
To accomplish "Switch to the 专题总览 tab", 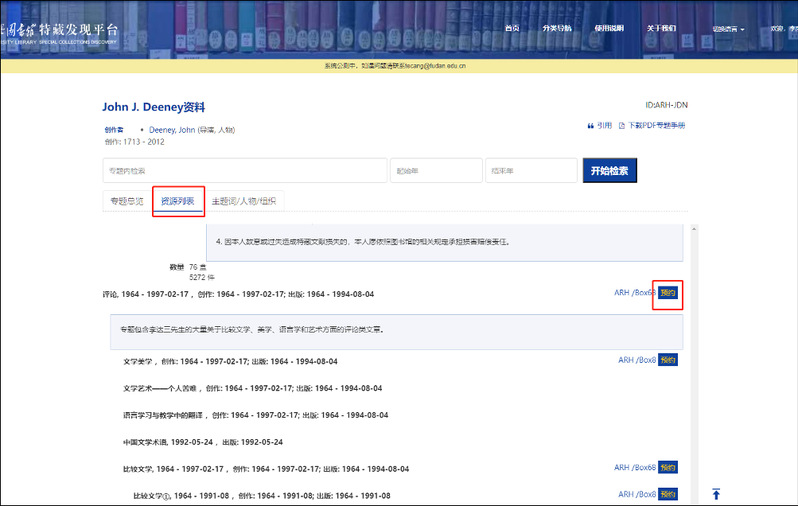I will click(126, 201).
